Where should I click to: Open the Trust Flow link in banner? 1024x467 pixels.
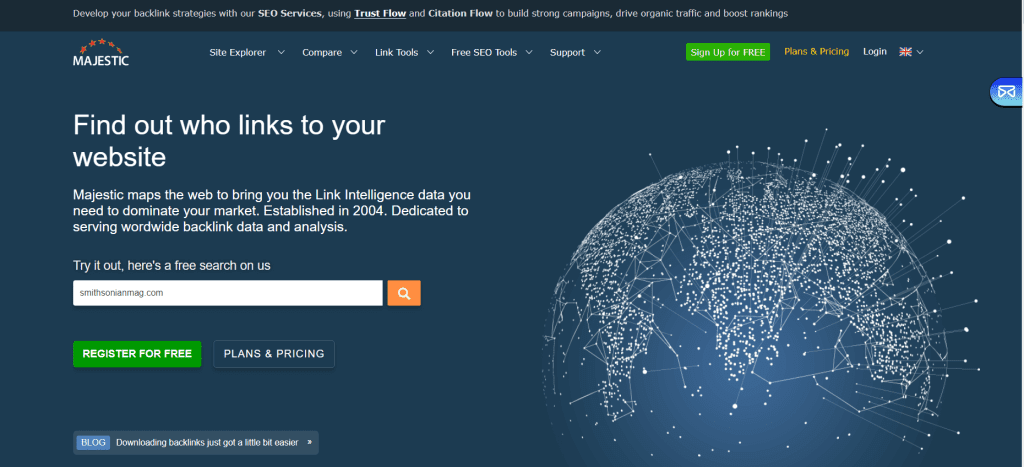click(380, 13)
